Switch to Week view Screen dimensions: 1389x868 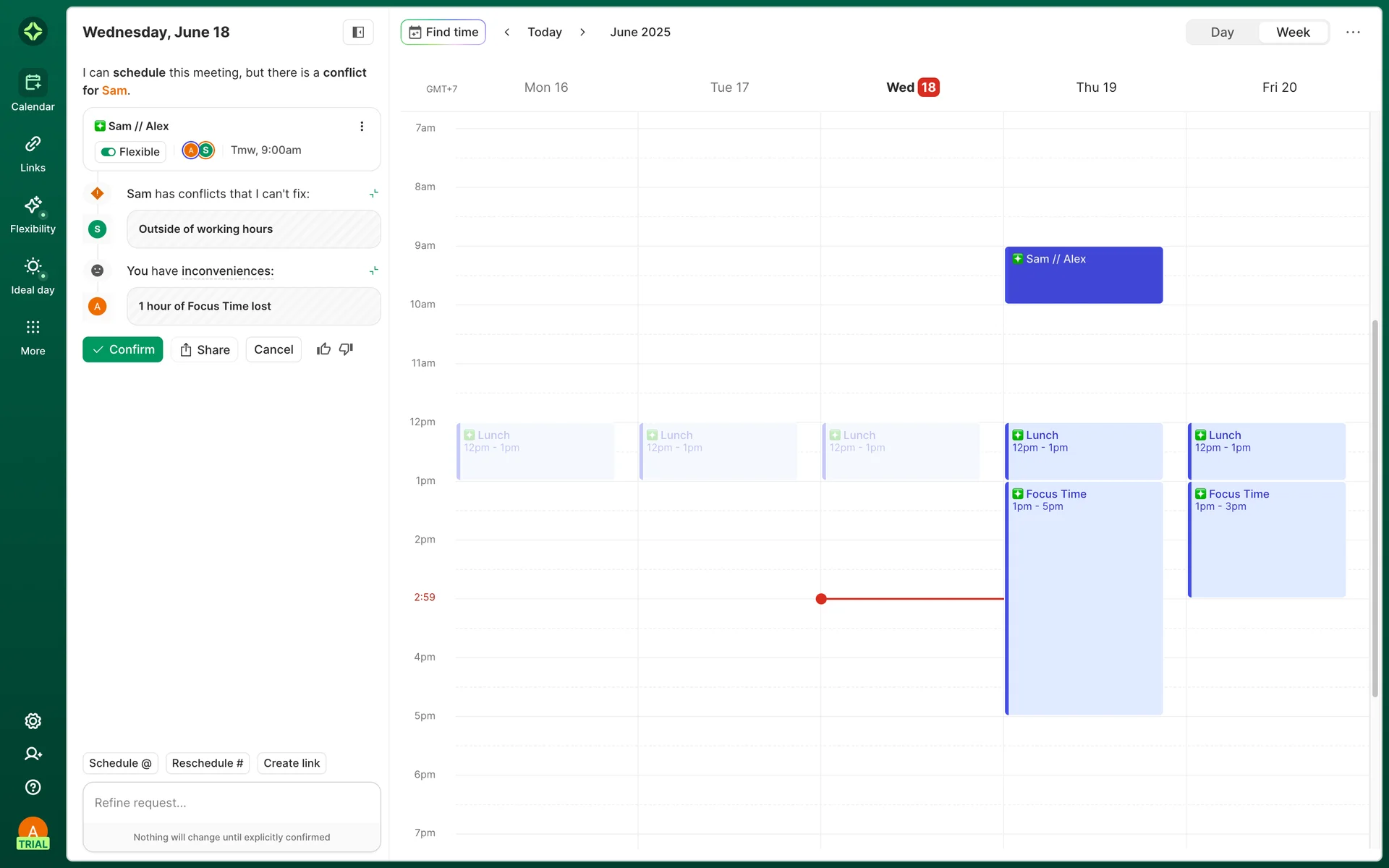(1293, 32)
